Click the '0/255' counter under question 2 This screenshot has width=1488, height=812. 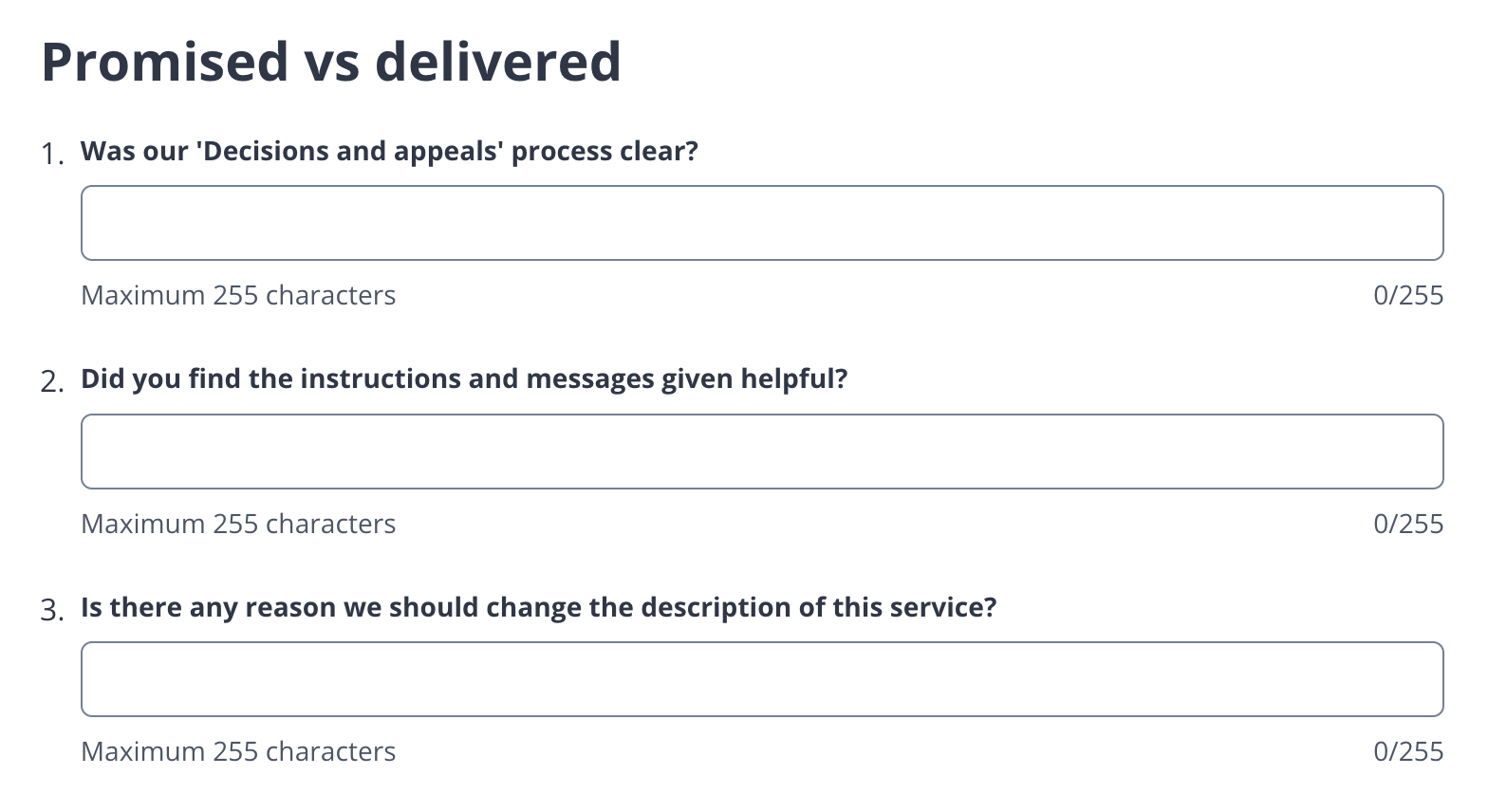pyautogui.click(x=1408, y=523)
